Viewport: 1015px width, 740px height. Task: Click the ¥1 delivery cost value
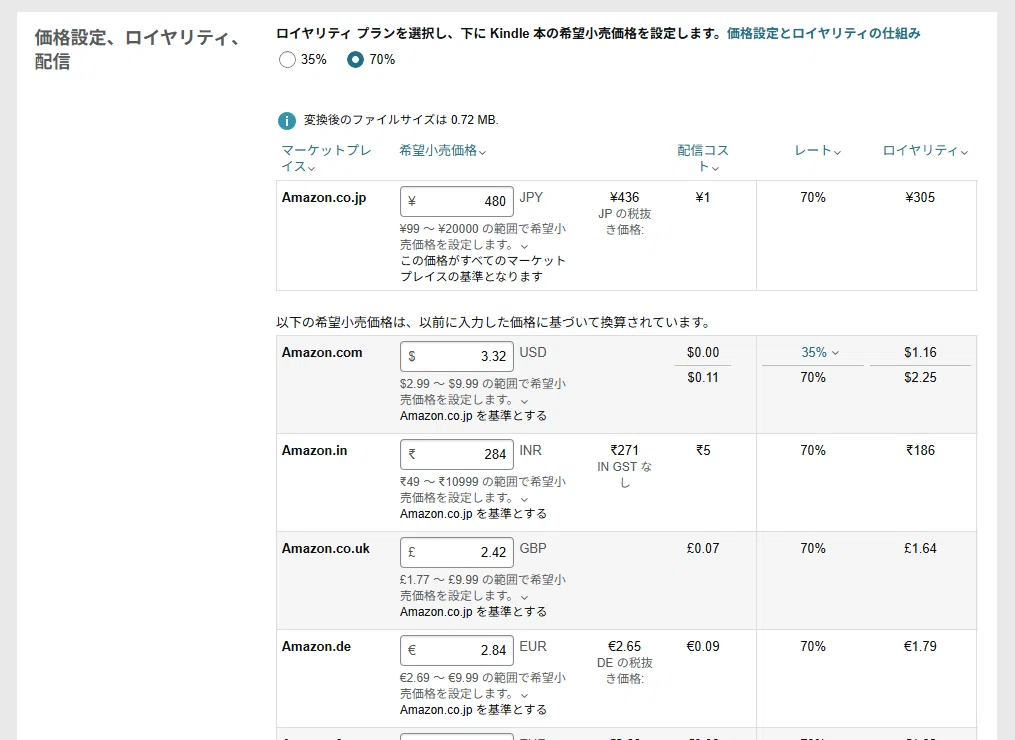tap(703, 197)
